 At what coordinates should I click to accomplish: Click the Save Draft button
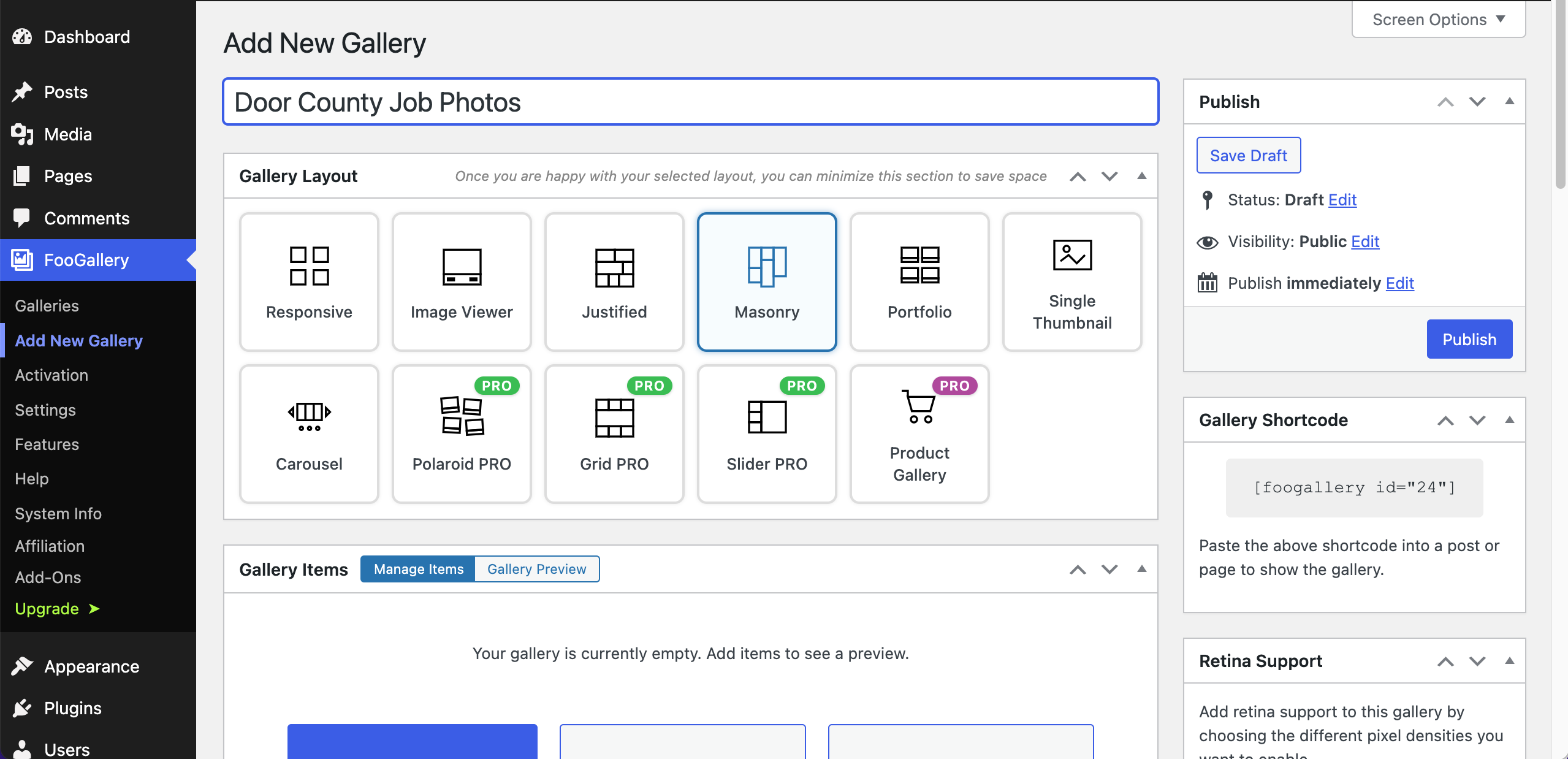(1248, 155)
